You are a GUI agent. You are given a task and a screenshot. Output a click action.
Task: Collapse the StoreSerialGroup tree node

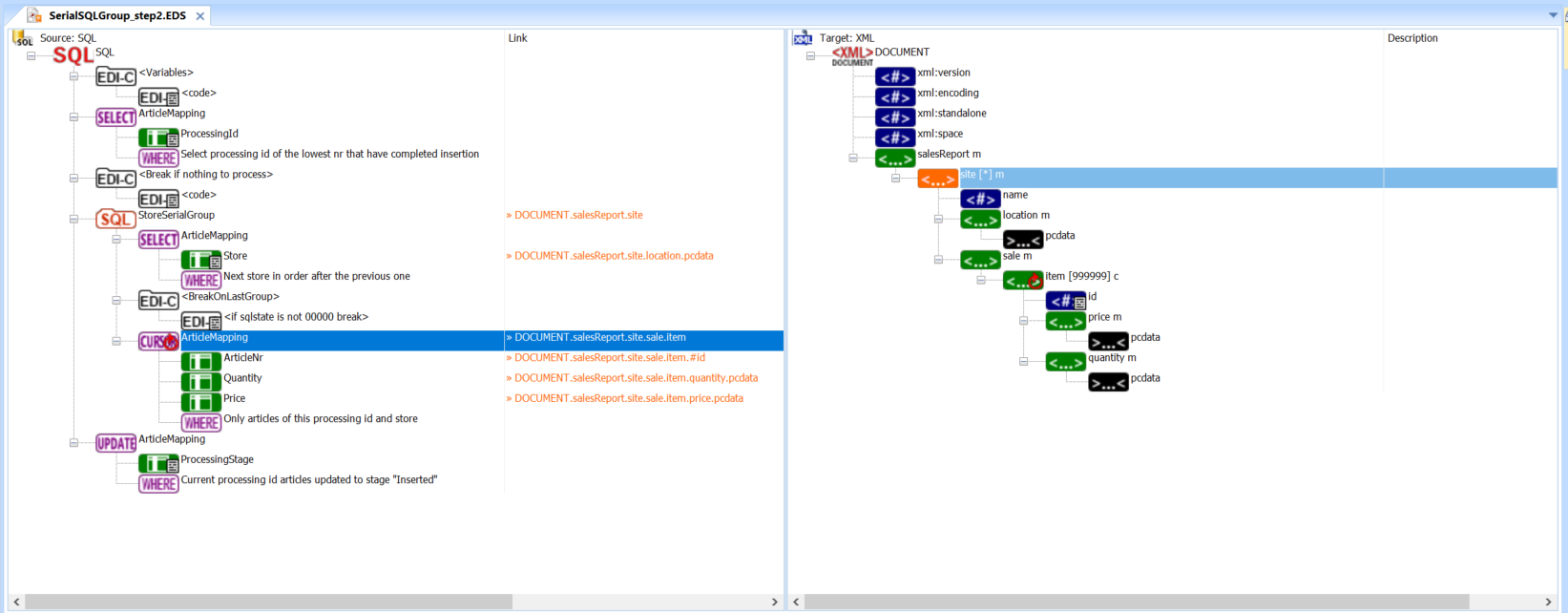tap(74, 219)
